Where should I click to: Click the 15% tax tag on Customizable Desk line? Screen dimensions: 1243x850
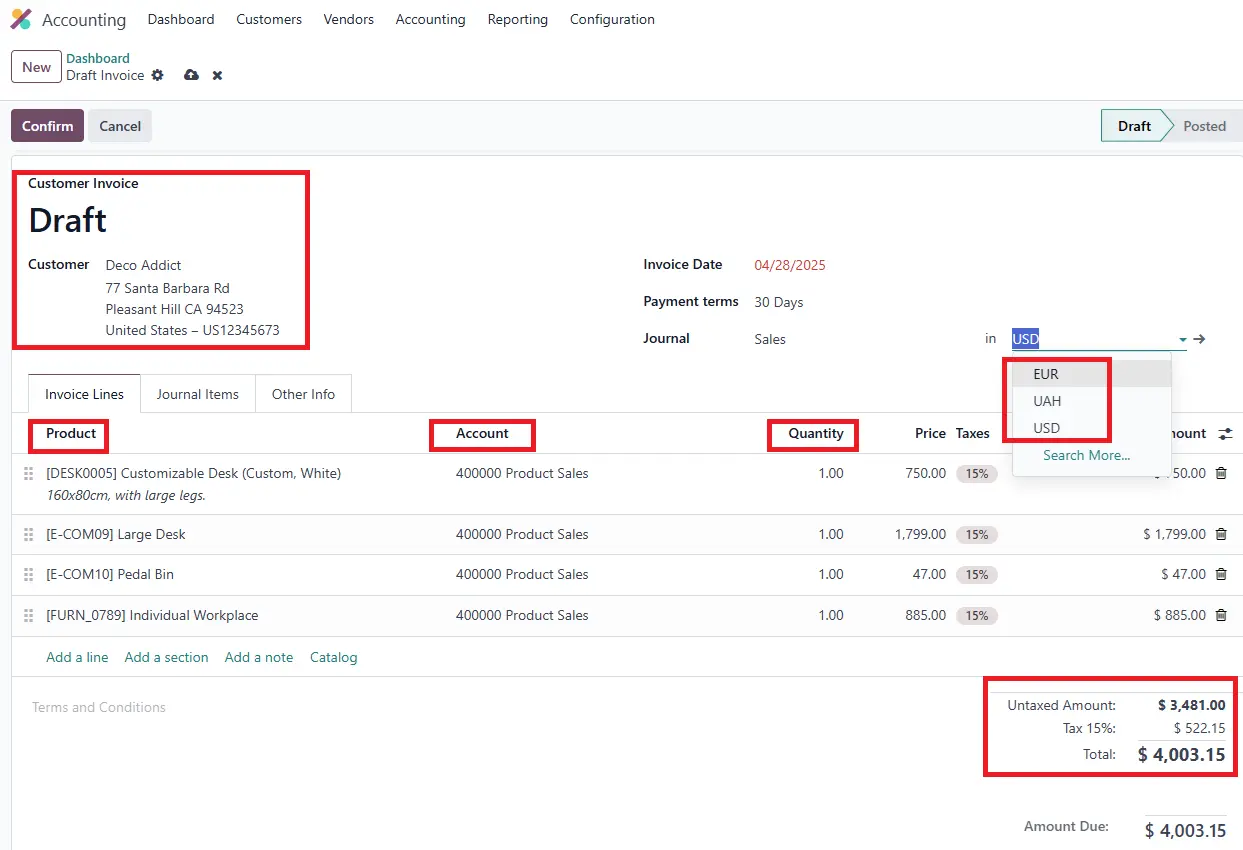coord(977,474)
